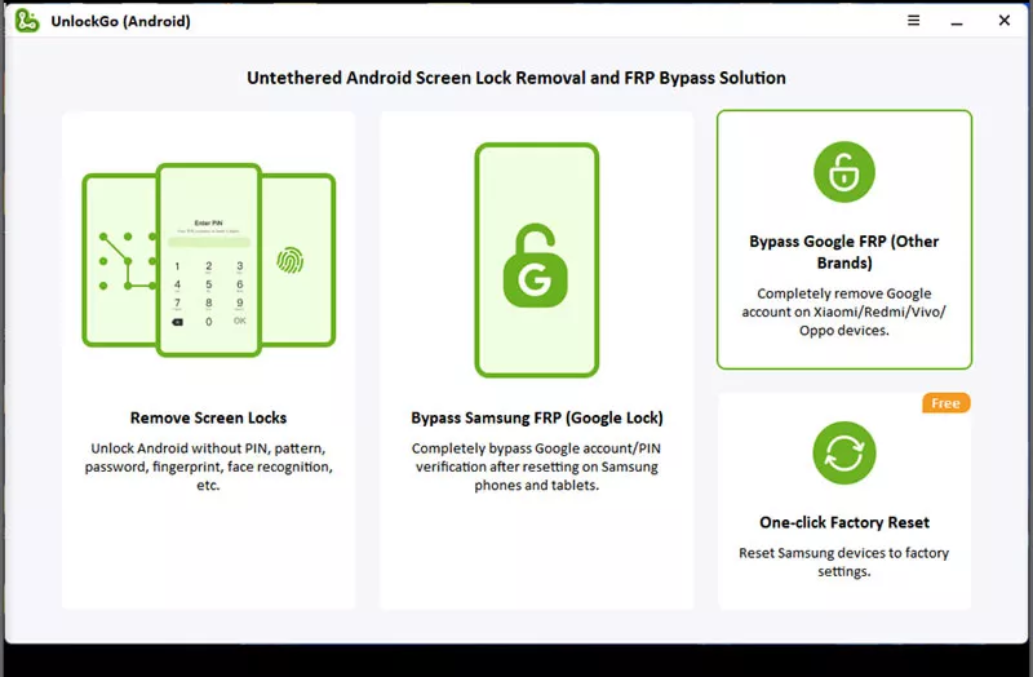
Task: Click "Completely remove Google account on Xiaomi" text
Action: pyautogui.click(x=844, y=311)
